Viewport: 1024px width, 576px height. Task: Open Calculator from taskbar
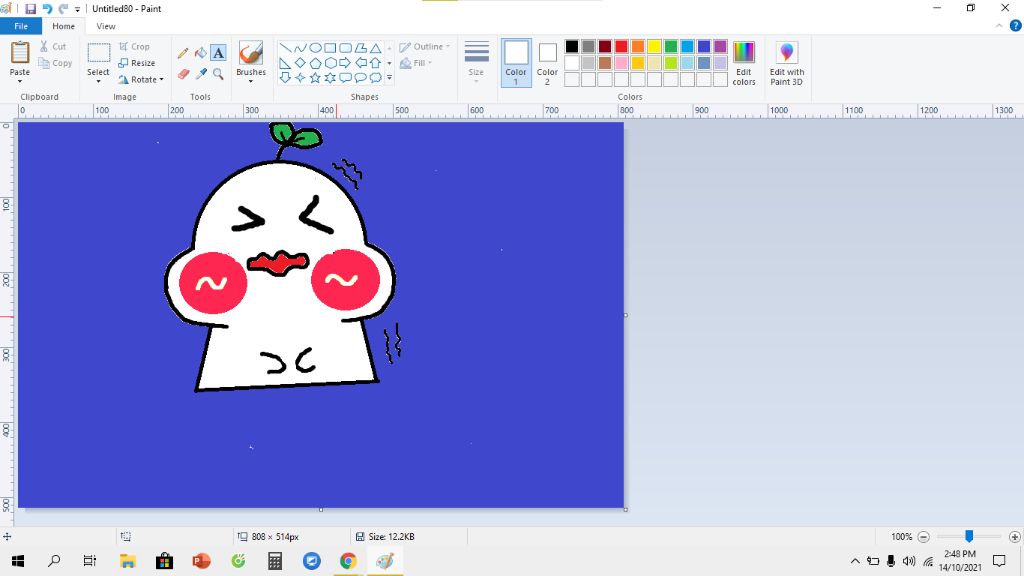(x=275, y=561)
